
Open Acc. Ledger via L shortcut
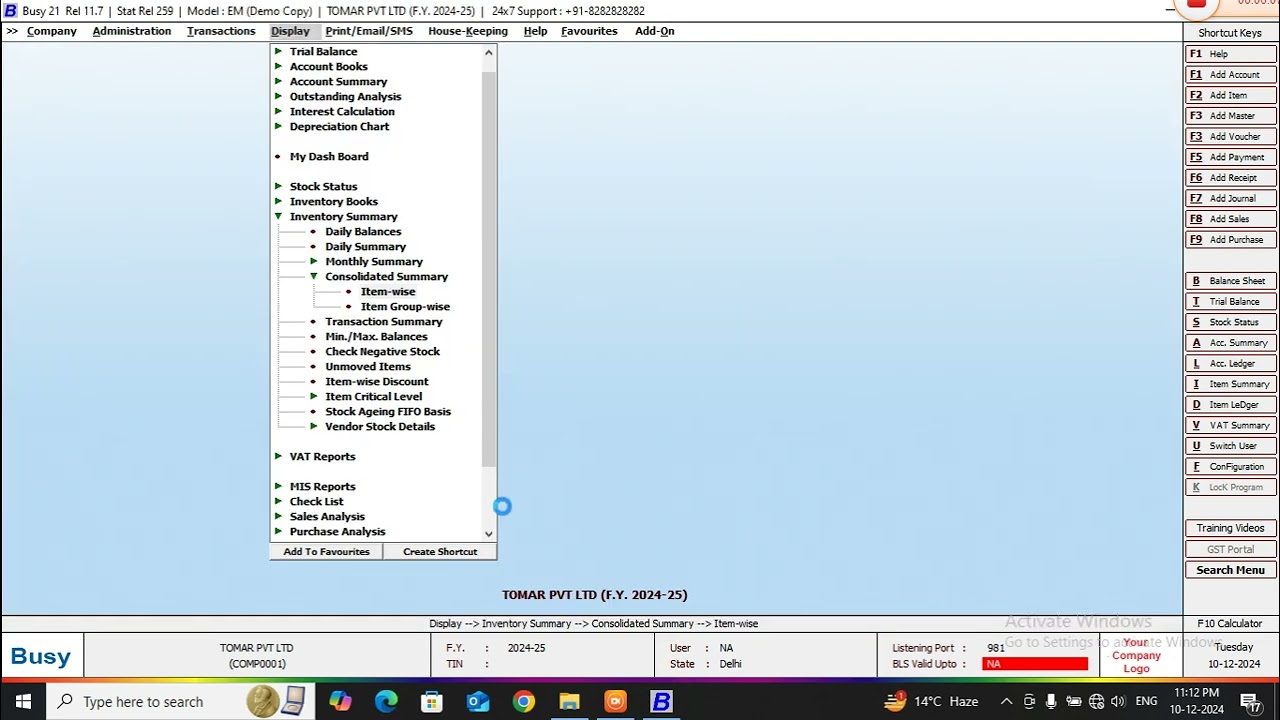tap(1231, 364)
